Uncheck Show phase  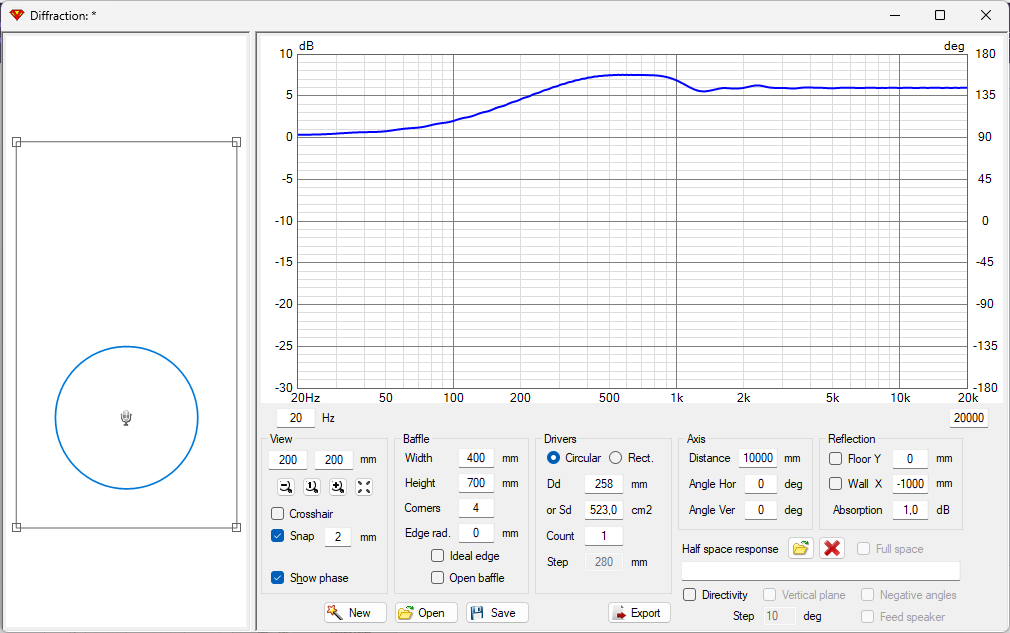278,578
